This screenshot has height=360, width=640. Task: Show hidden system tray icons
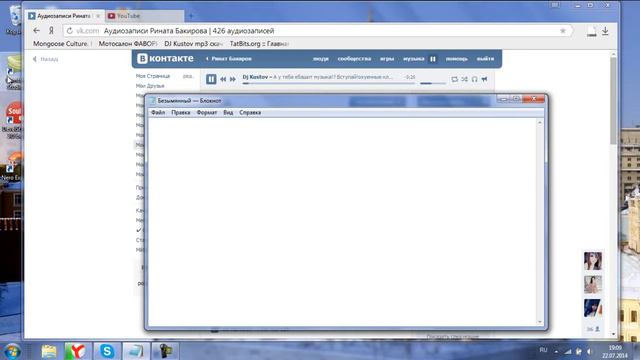(x=556, y=351)
